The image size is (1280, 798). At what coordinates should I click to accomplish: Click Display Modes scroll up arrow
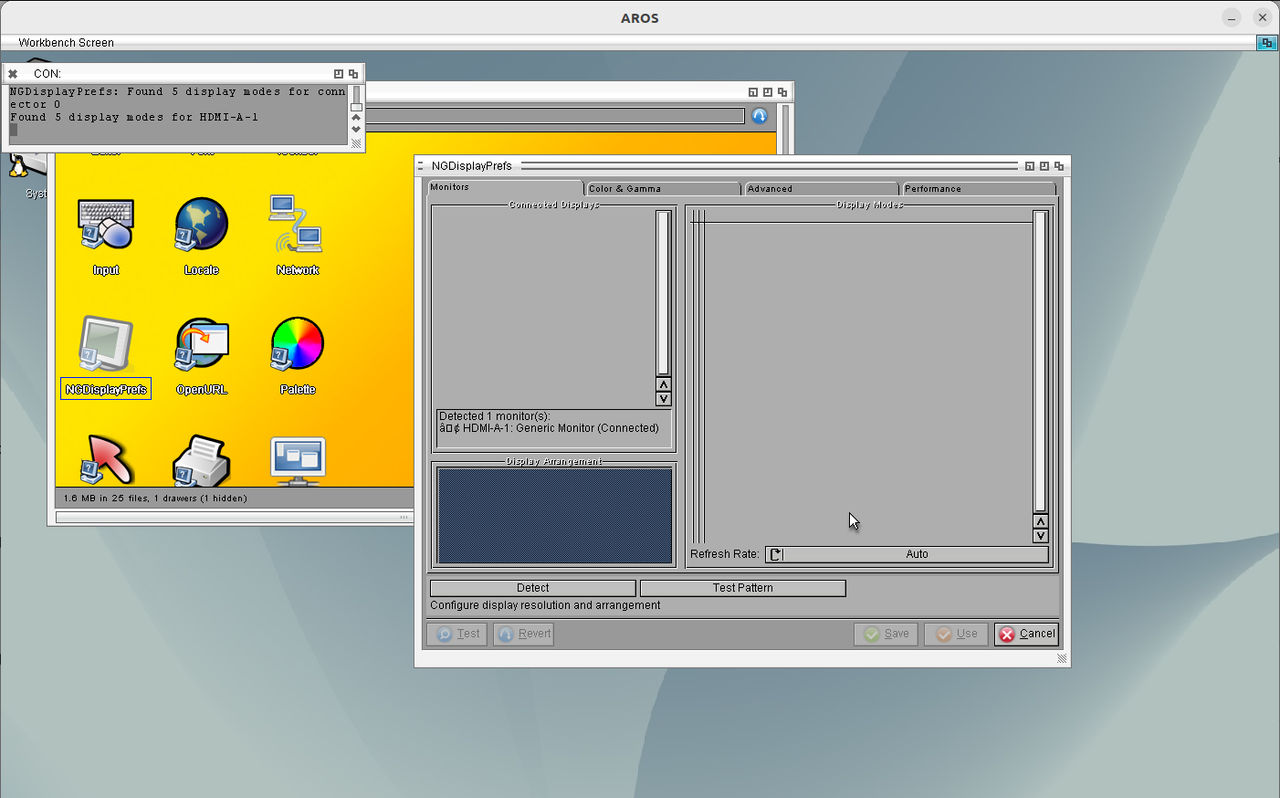[x=1040, y=522]
